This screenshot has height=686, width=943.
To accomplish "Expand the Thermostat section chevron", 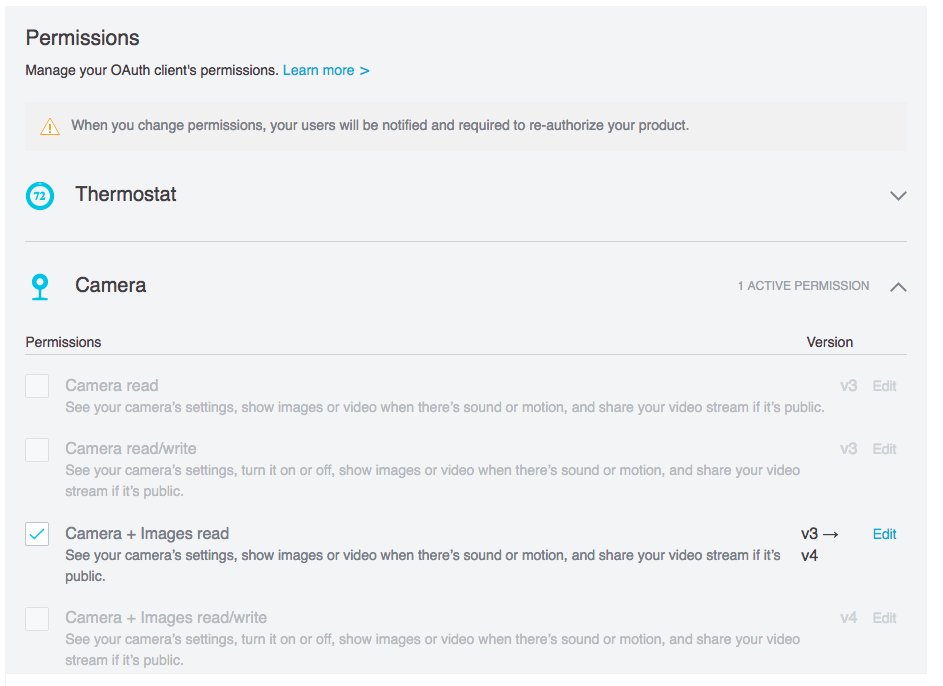I will point(897,196).
